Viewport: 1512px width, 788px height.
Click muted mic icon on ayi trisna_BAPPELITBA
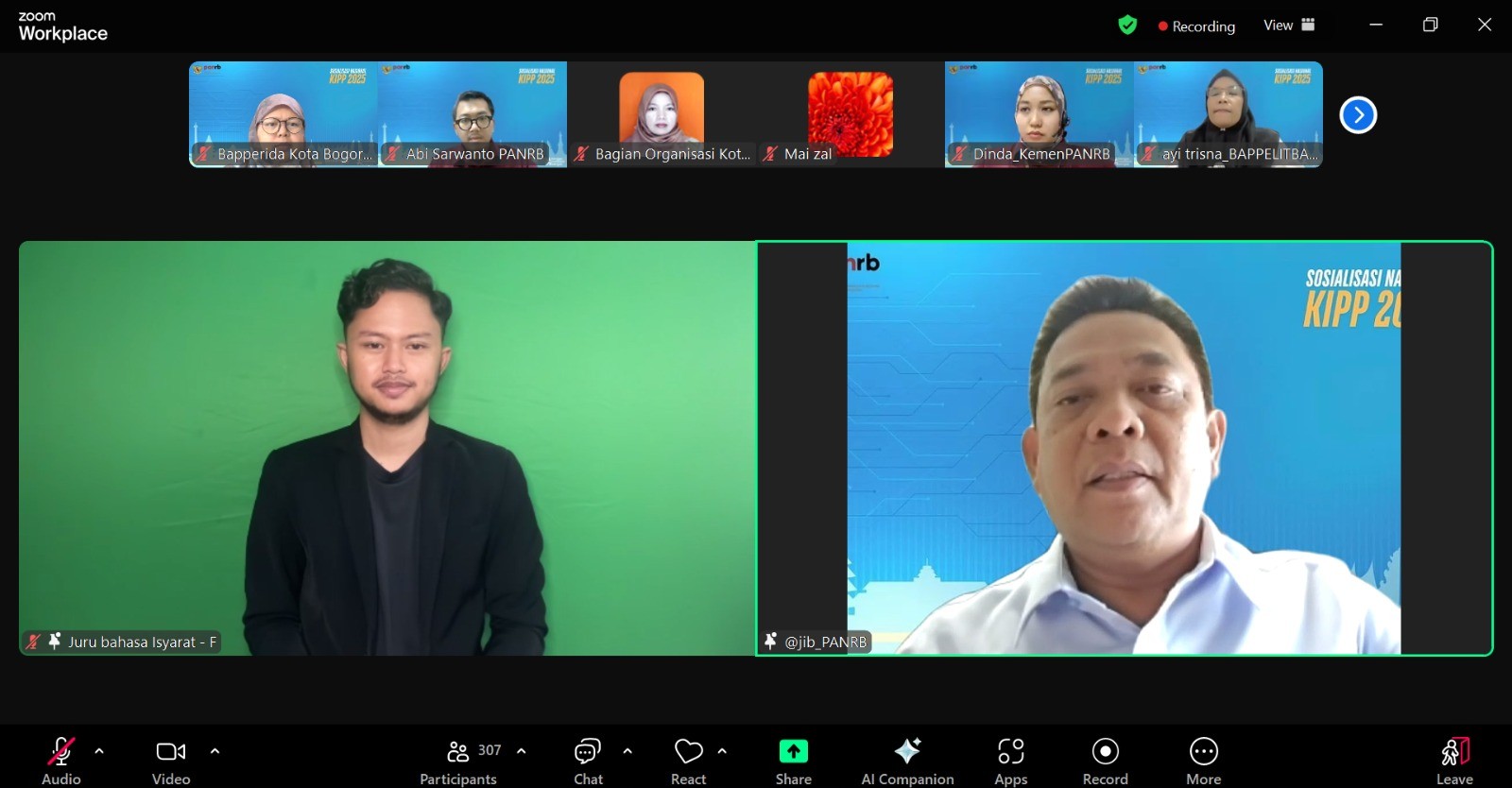1148,154
